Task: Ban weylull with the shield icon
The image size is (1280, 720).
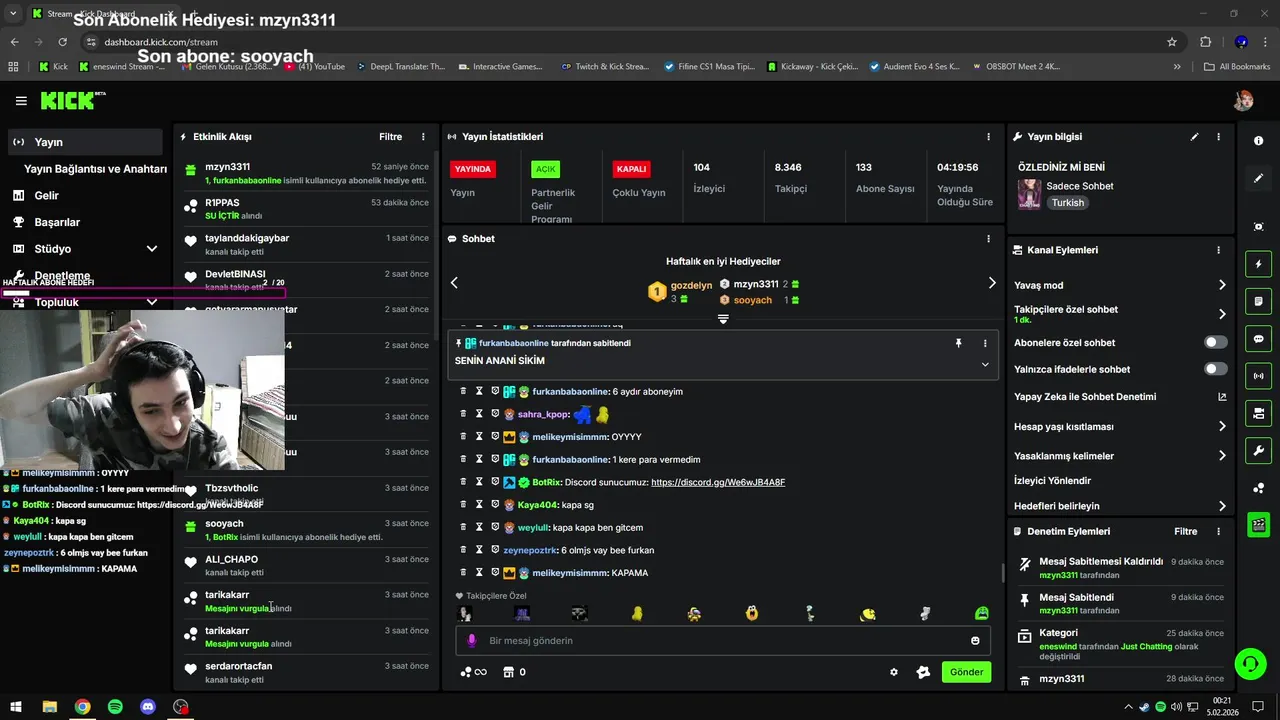Action: [x=495, y=527]
